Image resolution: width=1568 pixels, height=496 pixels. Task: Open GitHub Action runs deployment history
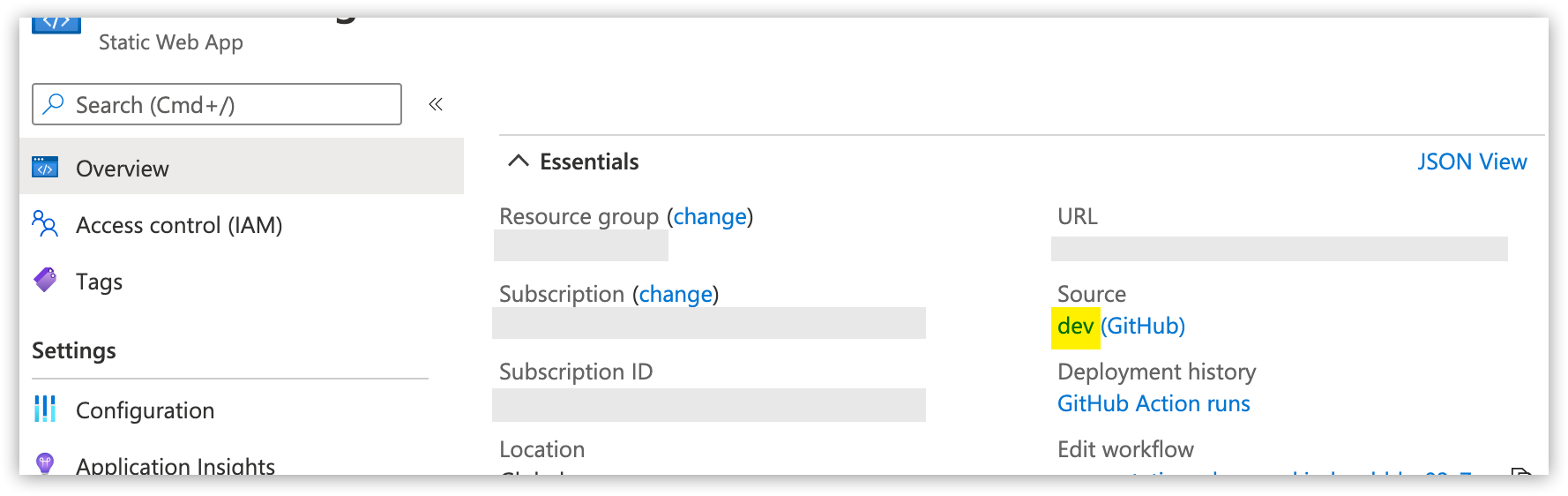[x=1154, y=403]
